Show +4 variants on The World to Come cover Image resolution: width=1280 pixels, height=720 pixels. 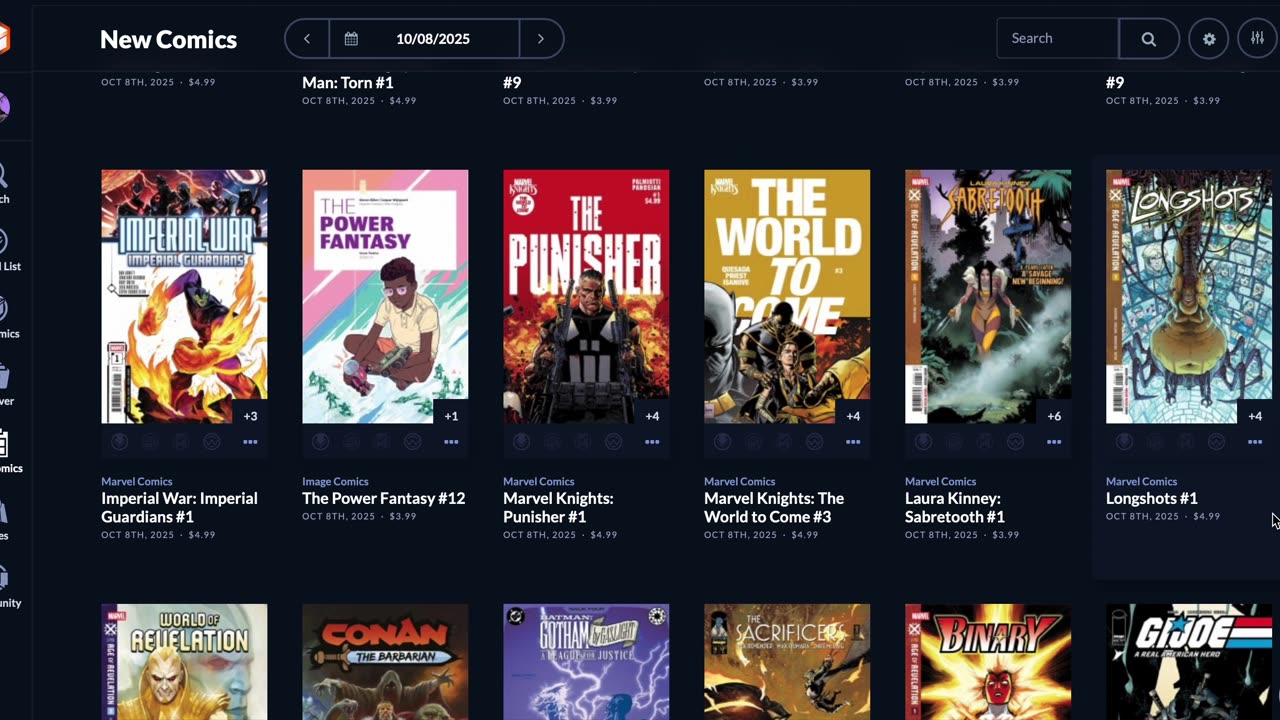853,416
